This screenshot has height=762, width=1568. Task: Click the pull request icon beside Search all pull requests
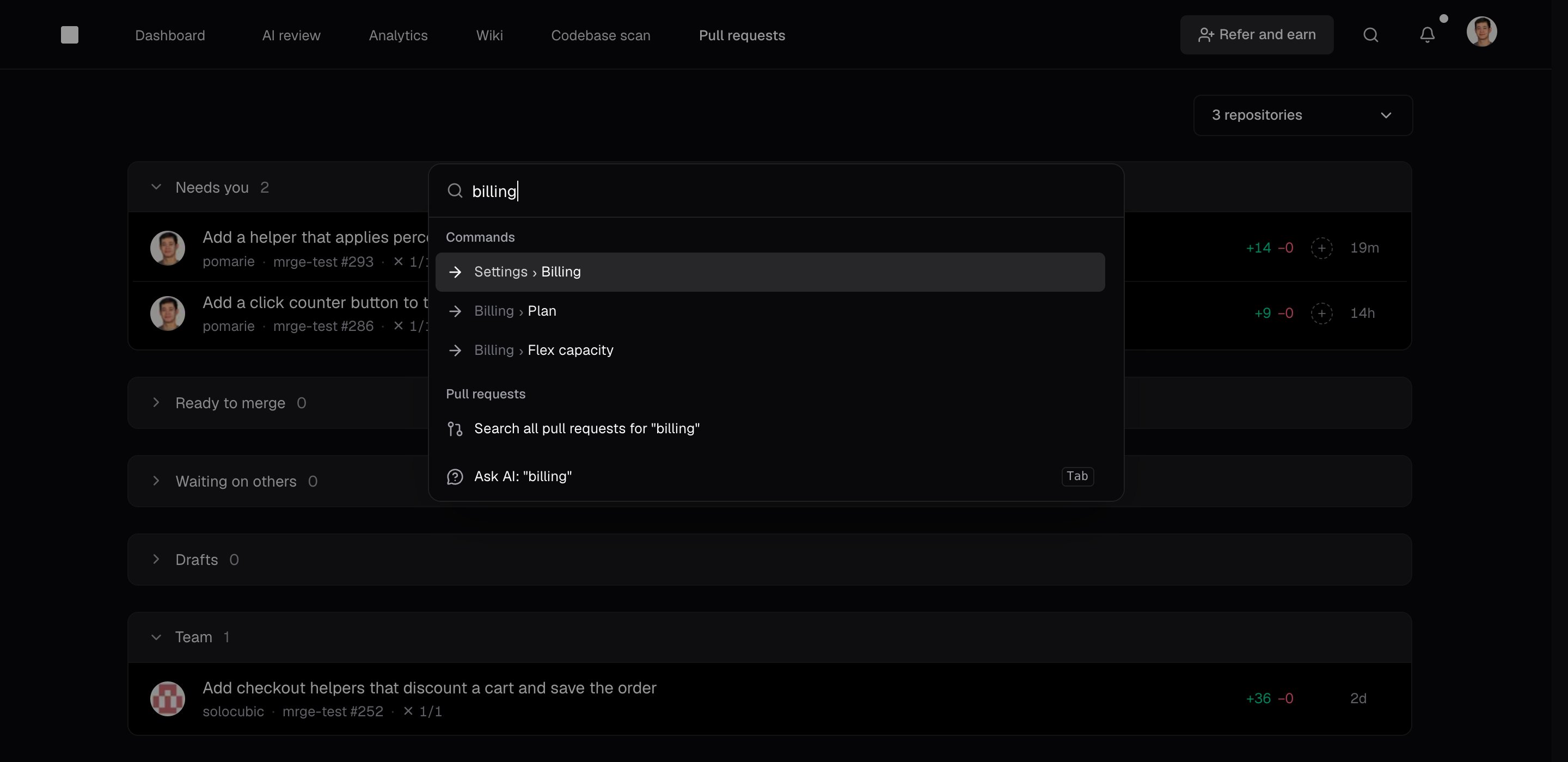click(x=455, y=428)
